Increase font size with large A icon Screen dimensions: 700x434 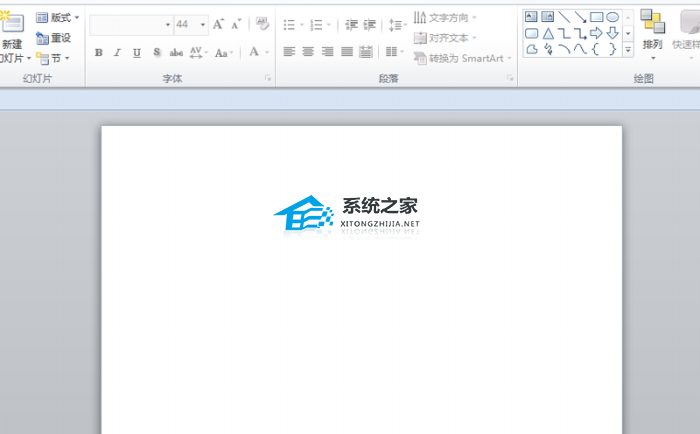218,25
